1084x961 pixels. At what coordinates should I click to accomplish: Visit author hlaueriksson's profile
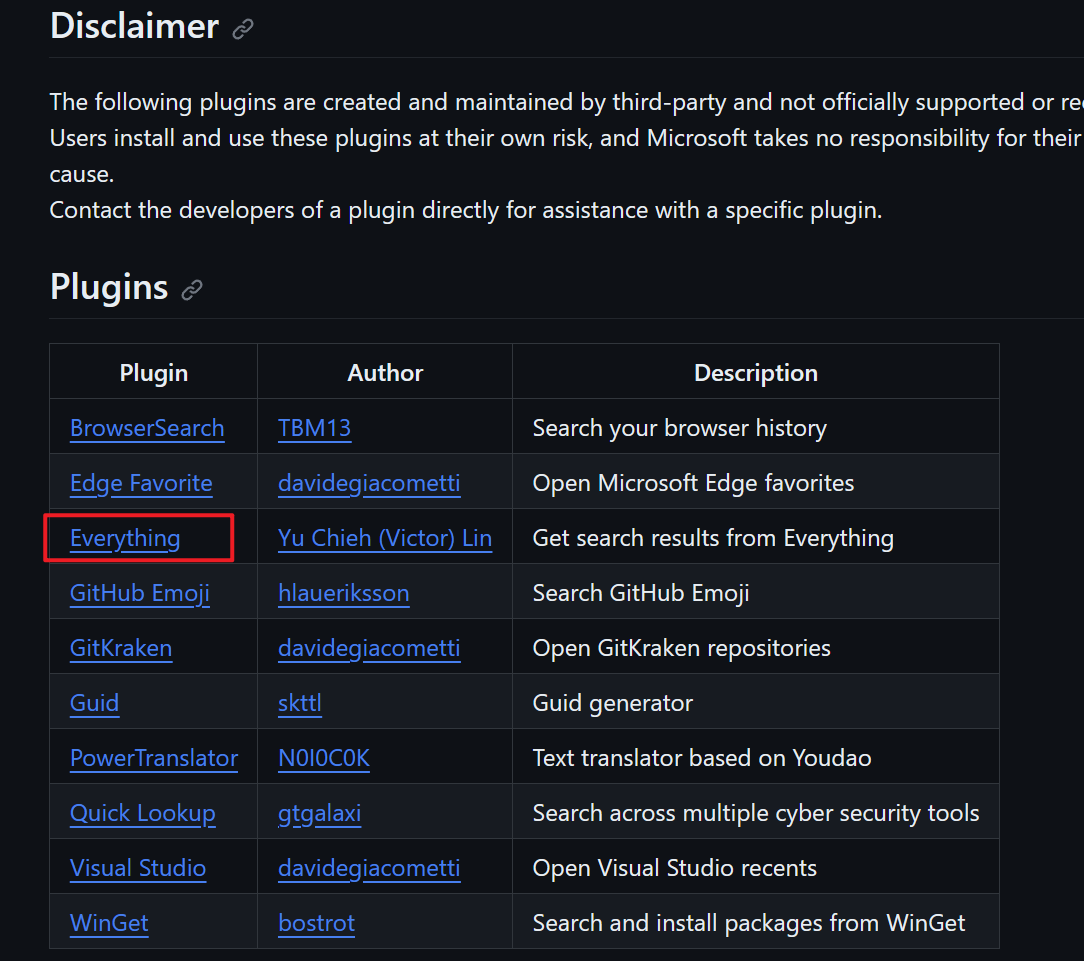click(344, 593)
